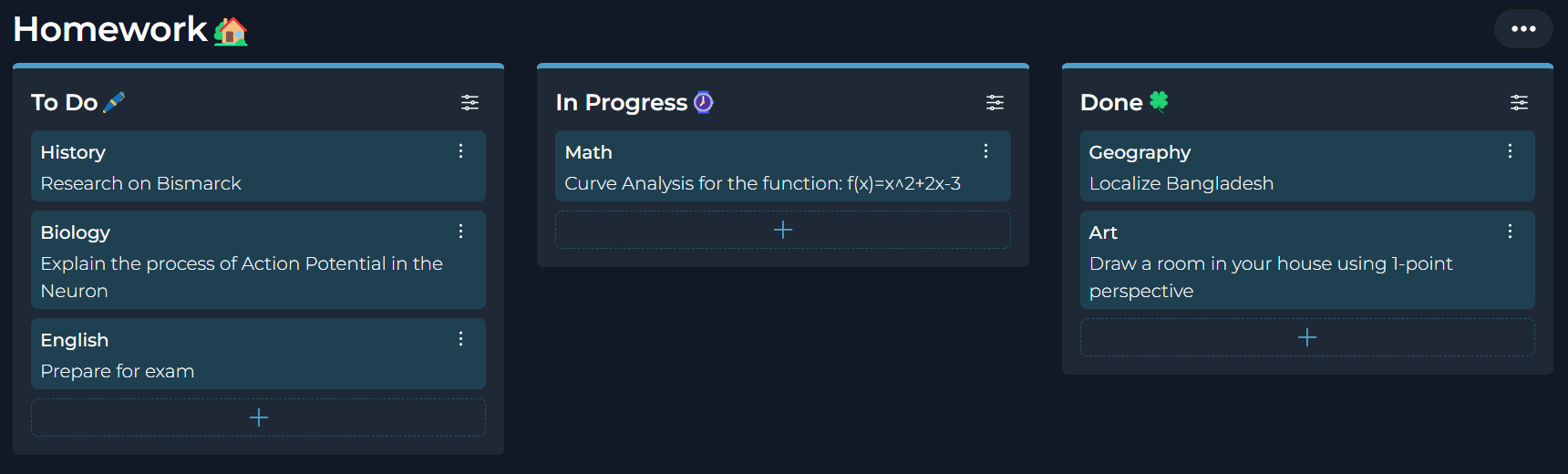Open the Math Curve Analysis card
Image resolution: width=1568 pixels, height=474 pixels.
[x=783, y=166]
